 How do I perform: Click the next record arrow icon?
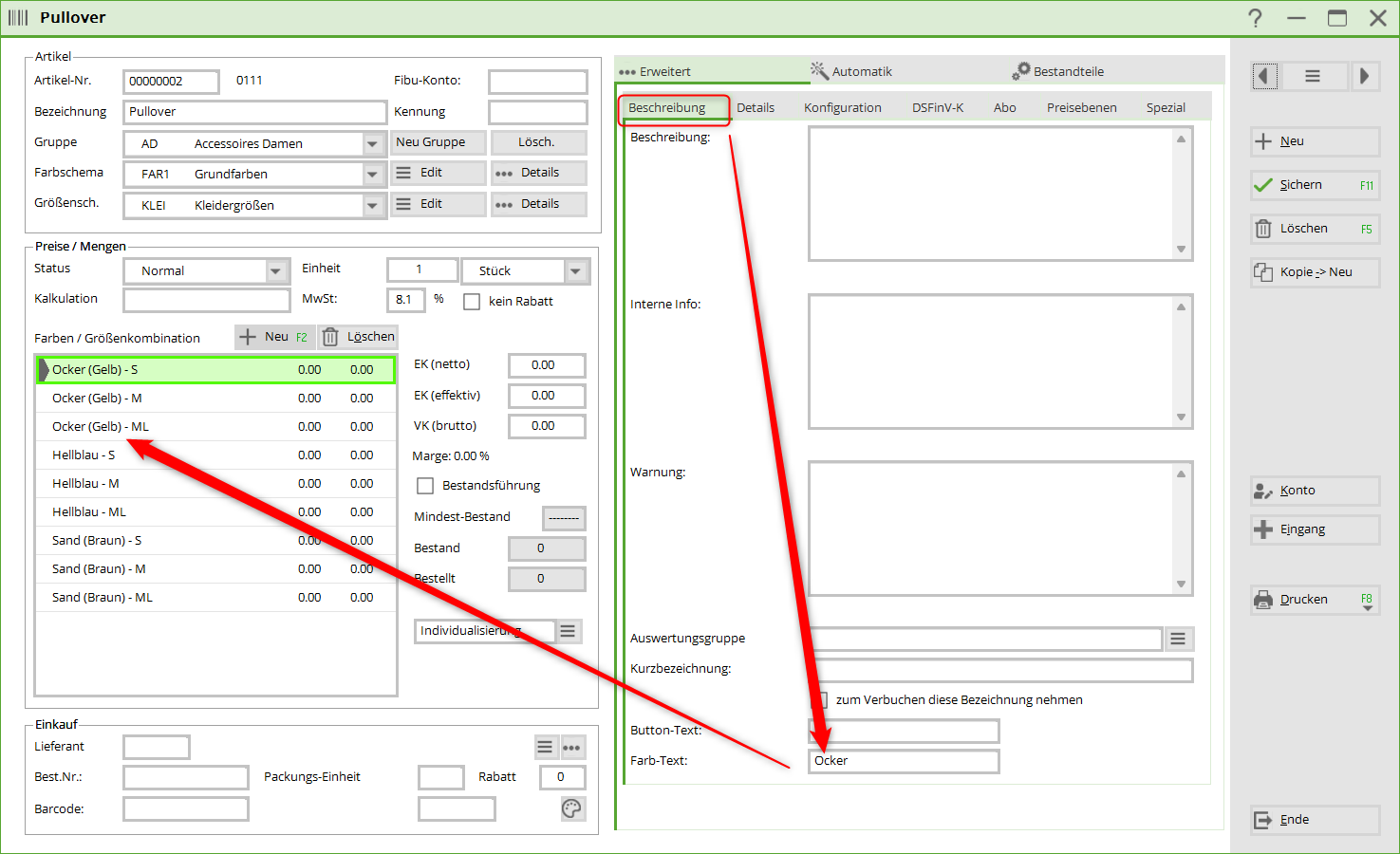(x=1364, y=76)
